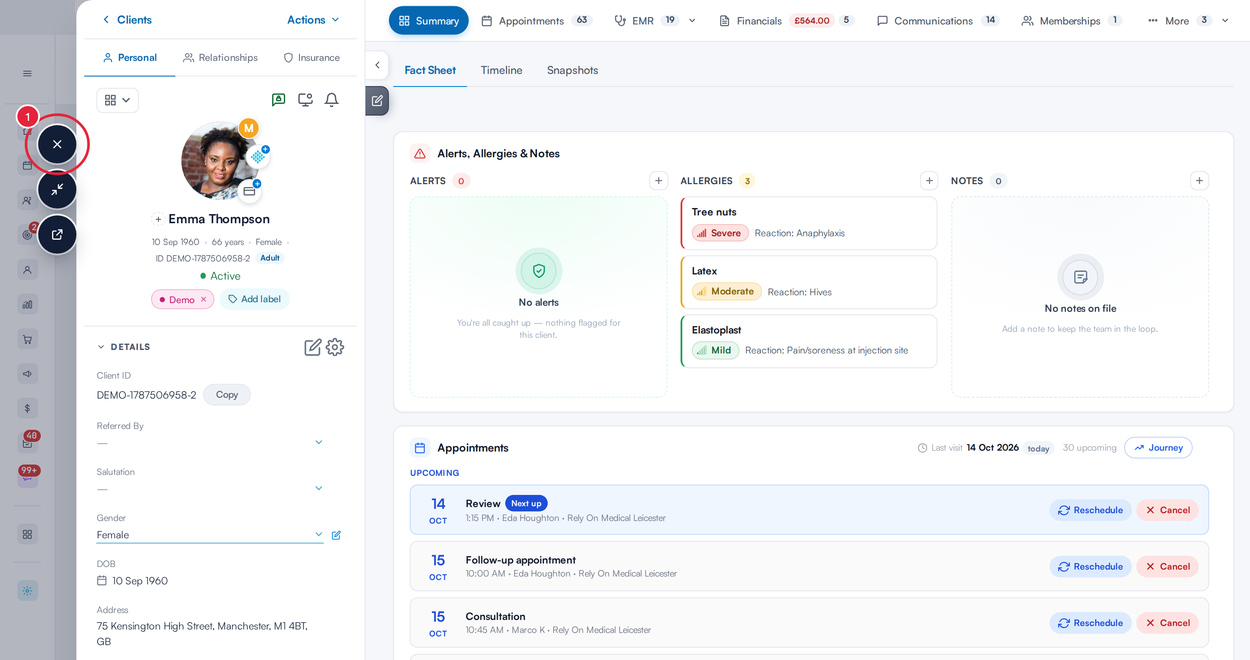Switch to the Timeline view
Image resolution: width=1250 pixels, height=660 pixels.
tap(501, 70)
